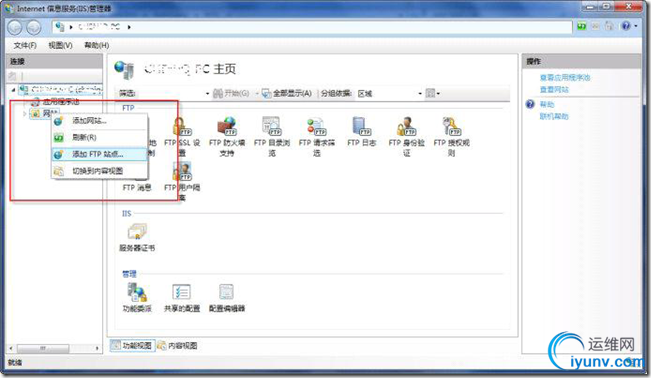Click View Application Pools (查看应用程序池) link
This screenshot has height=378, width=651.
pos(565,78)
